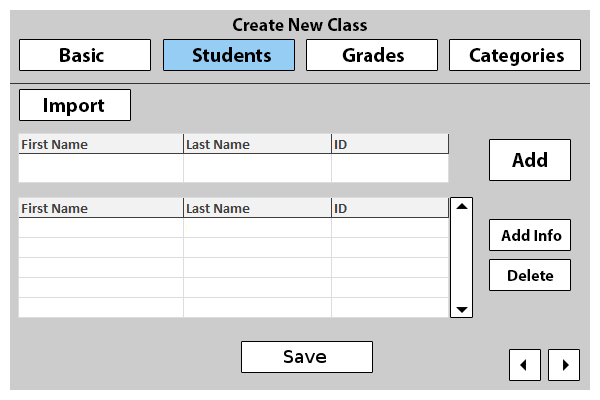This screenshot has width=600, height=400.
Task: Click the First Name entry field in the top table
Action: click(x=100, y=168)
